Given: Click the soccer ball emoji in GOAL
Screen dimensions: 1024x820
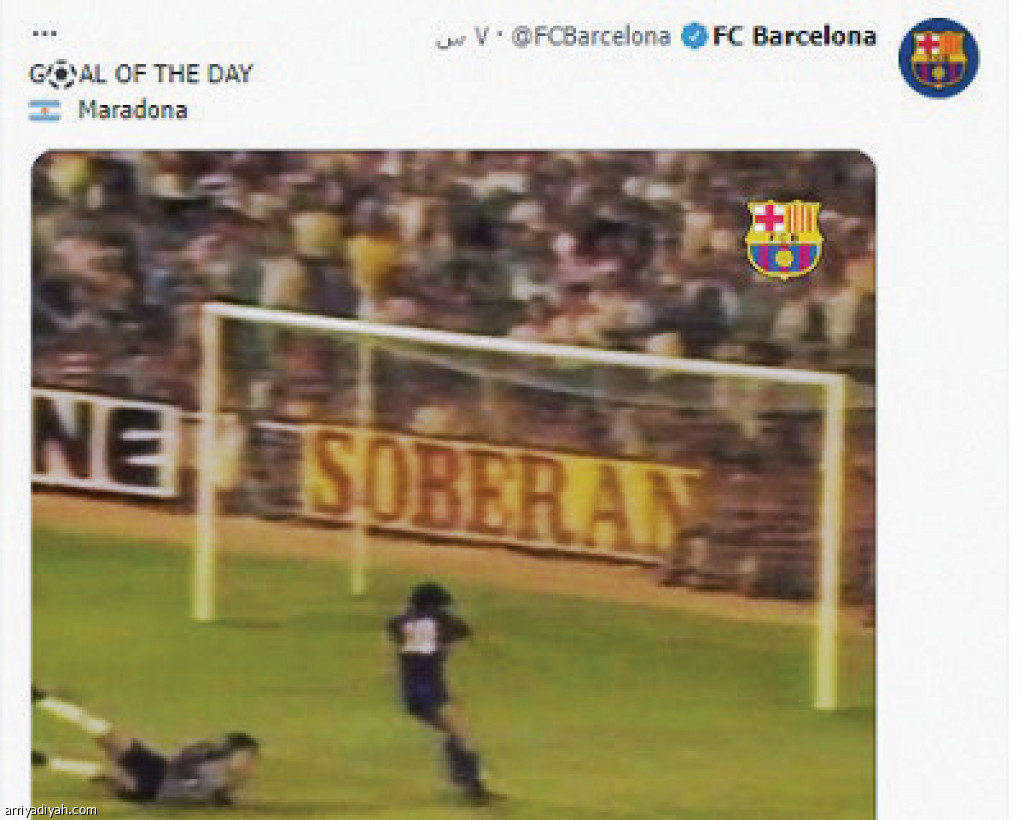Looking at the screenshot, I should pyautogui.click(x=61, y=74).
